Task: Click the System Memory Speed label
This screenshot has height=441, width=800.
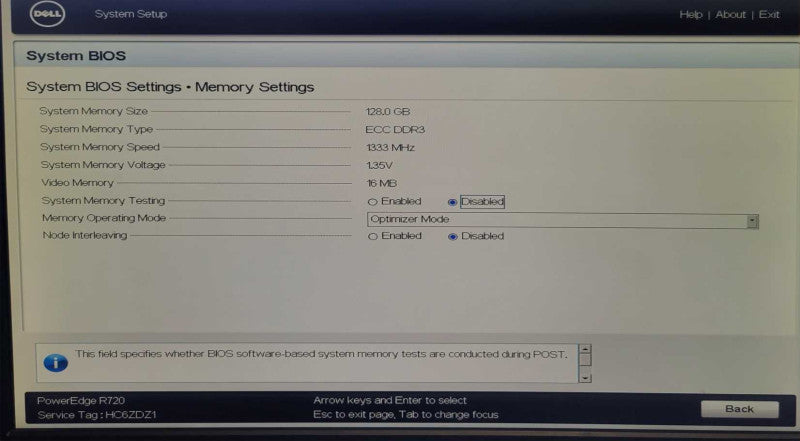Action: (100, 147)
